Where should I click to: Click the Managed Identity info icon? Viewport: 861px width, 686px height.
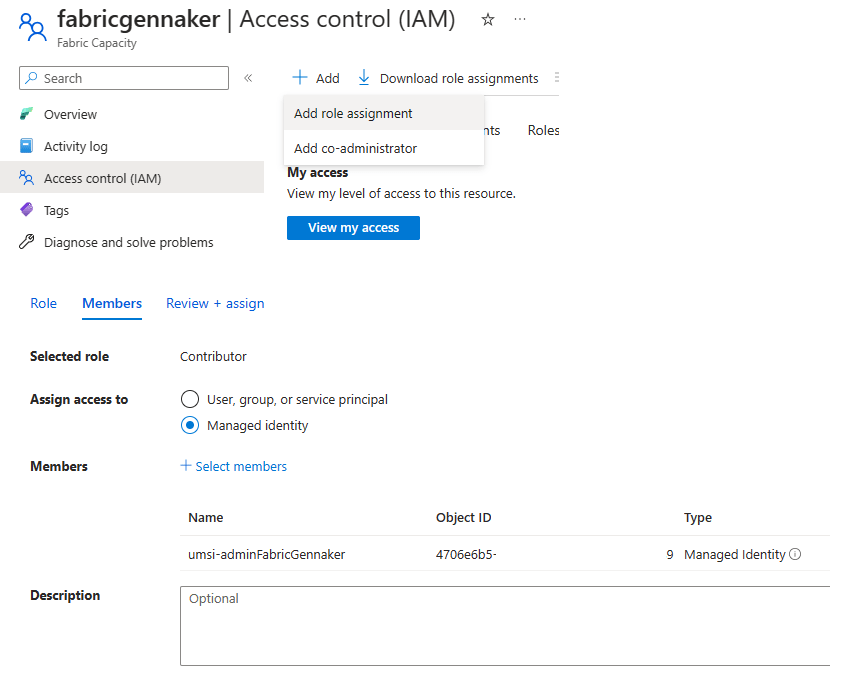point(795,554)
